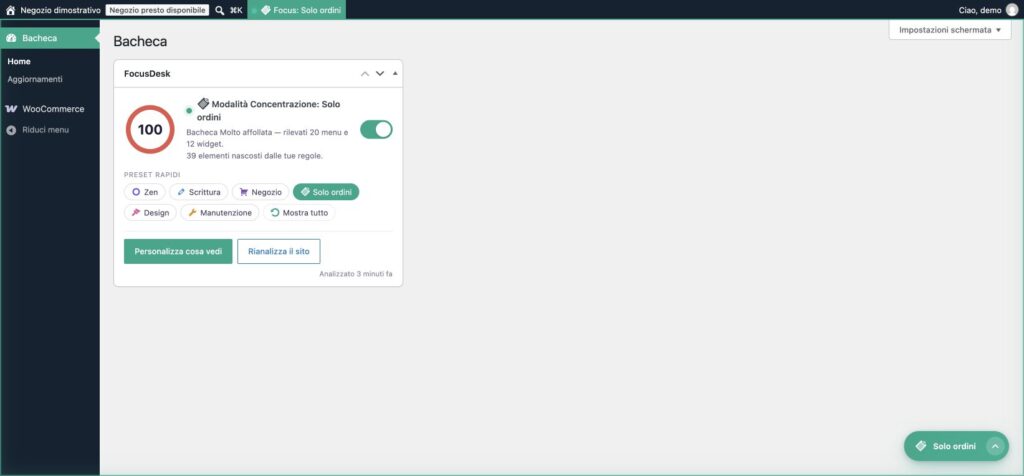The width and height of the screenshot is (1024, 476).
Task: Click the ⌘K command shortcut label
Action: [236, 10]
